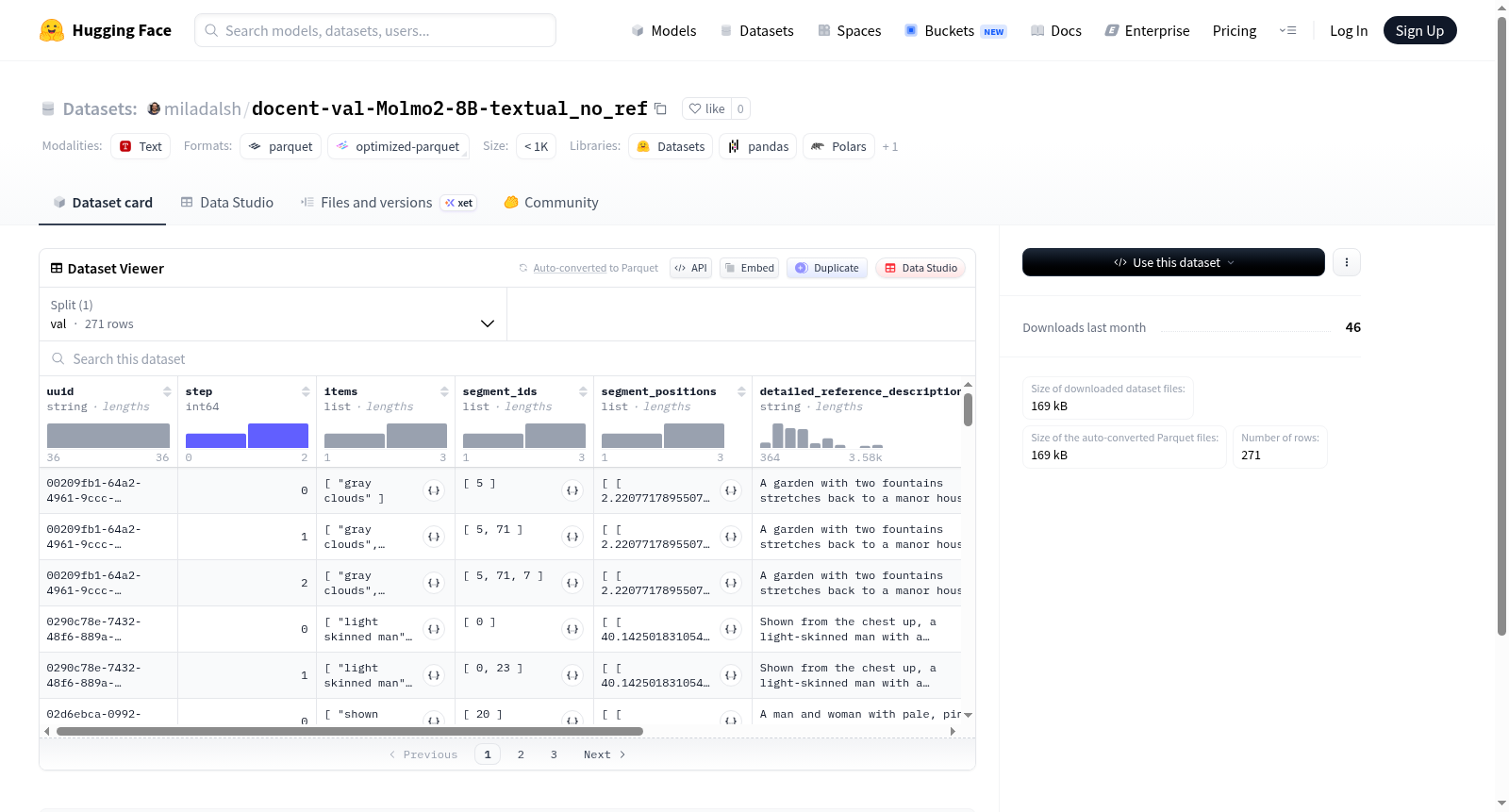
Task: Click the Hugging Face logo
Action: coord(105,30)
